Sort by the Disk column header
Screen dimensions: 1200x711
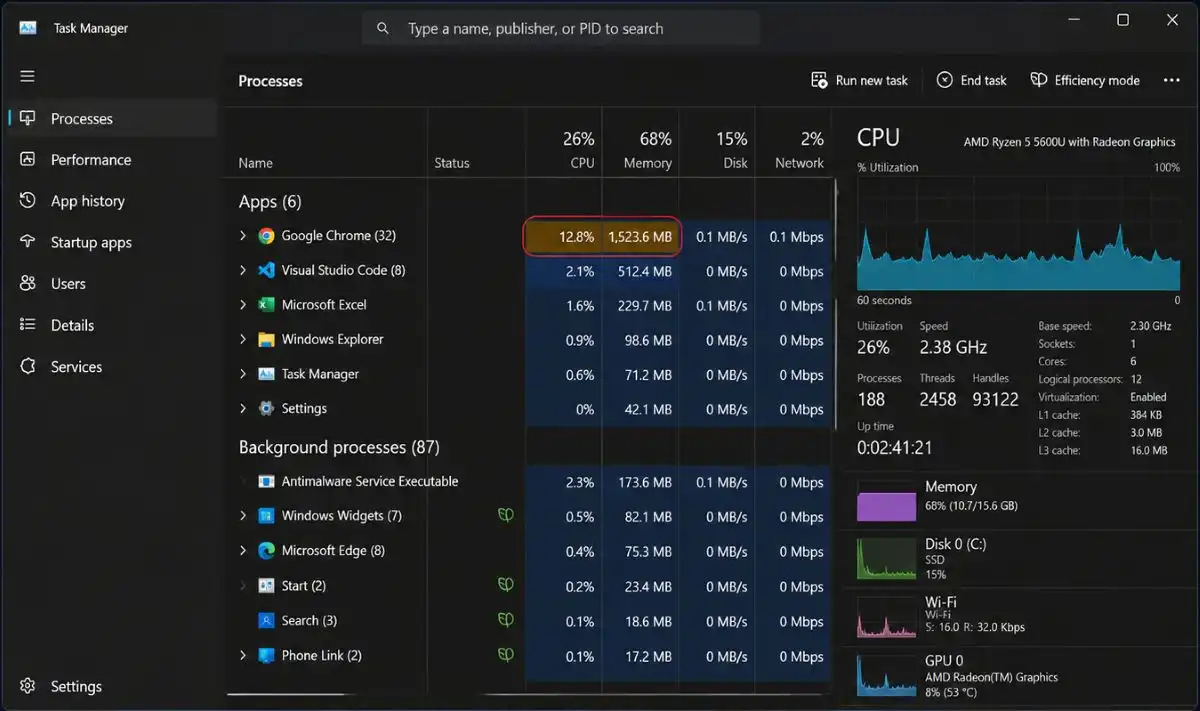717,145
